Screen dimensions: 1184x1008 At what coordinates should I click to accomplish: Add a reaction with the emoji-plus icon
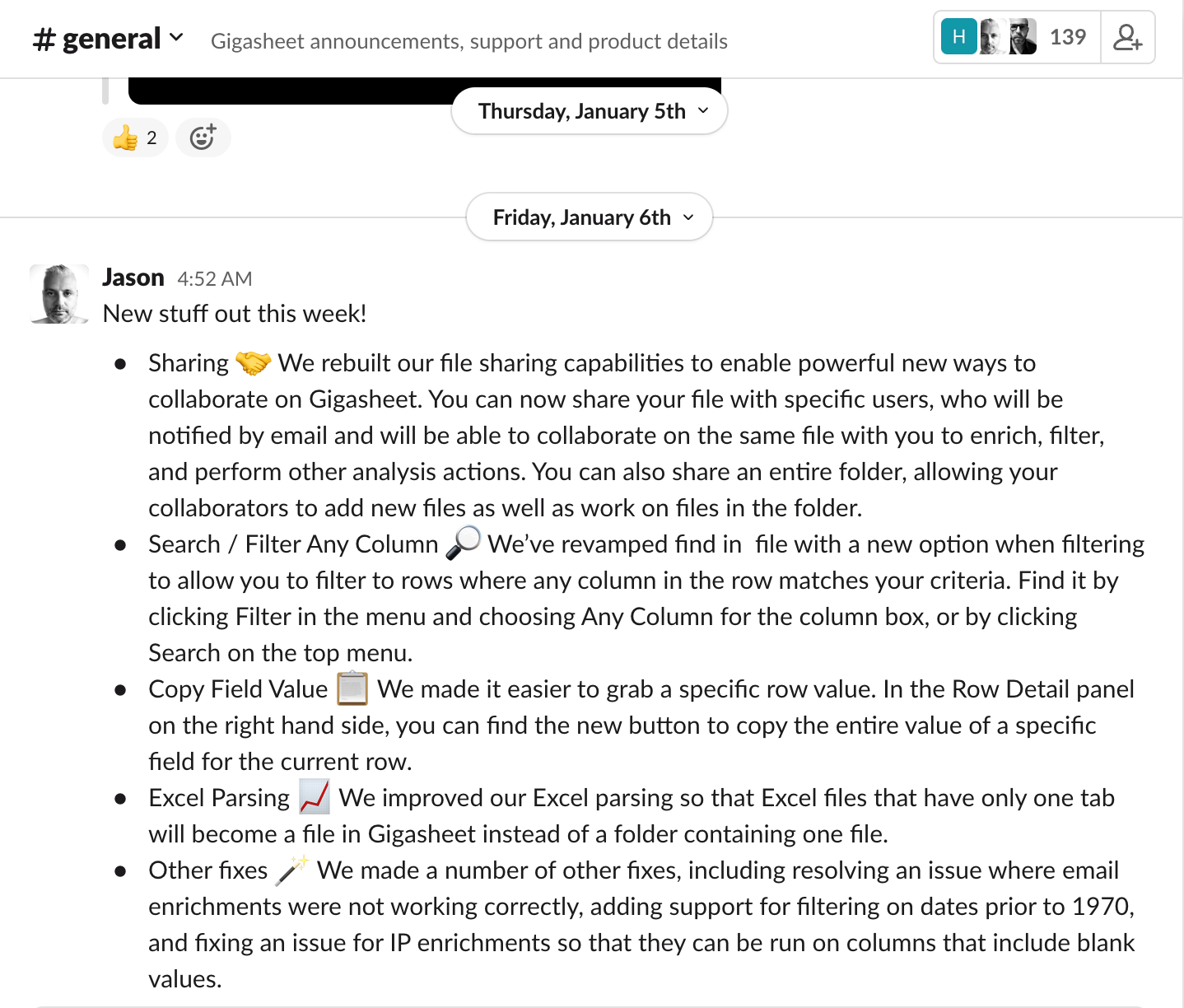(x=203, y=138)
